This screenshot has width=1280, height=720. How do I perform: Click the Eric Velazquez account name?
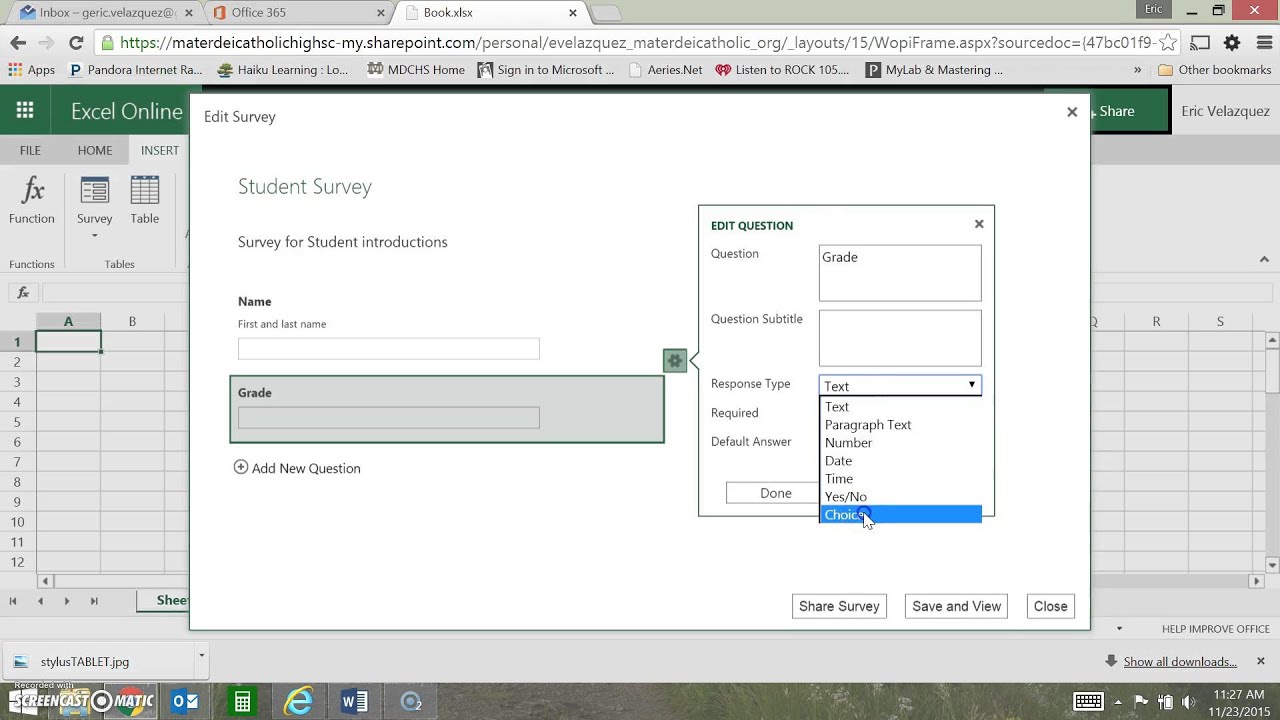(x=1225, y=111)
